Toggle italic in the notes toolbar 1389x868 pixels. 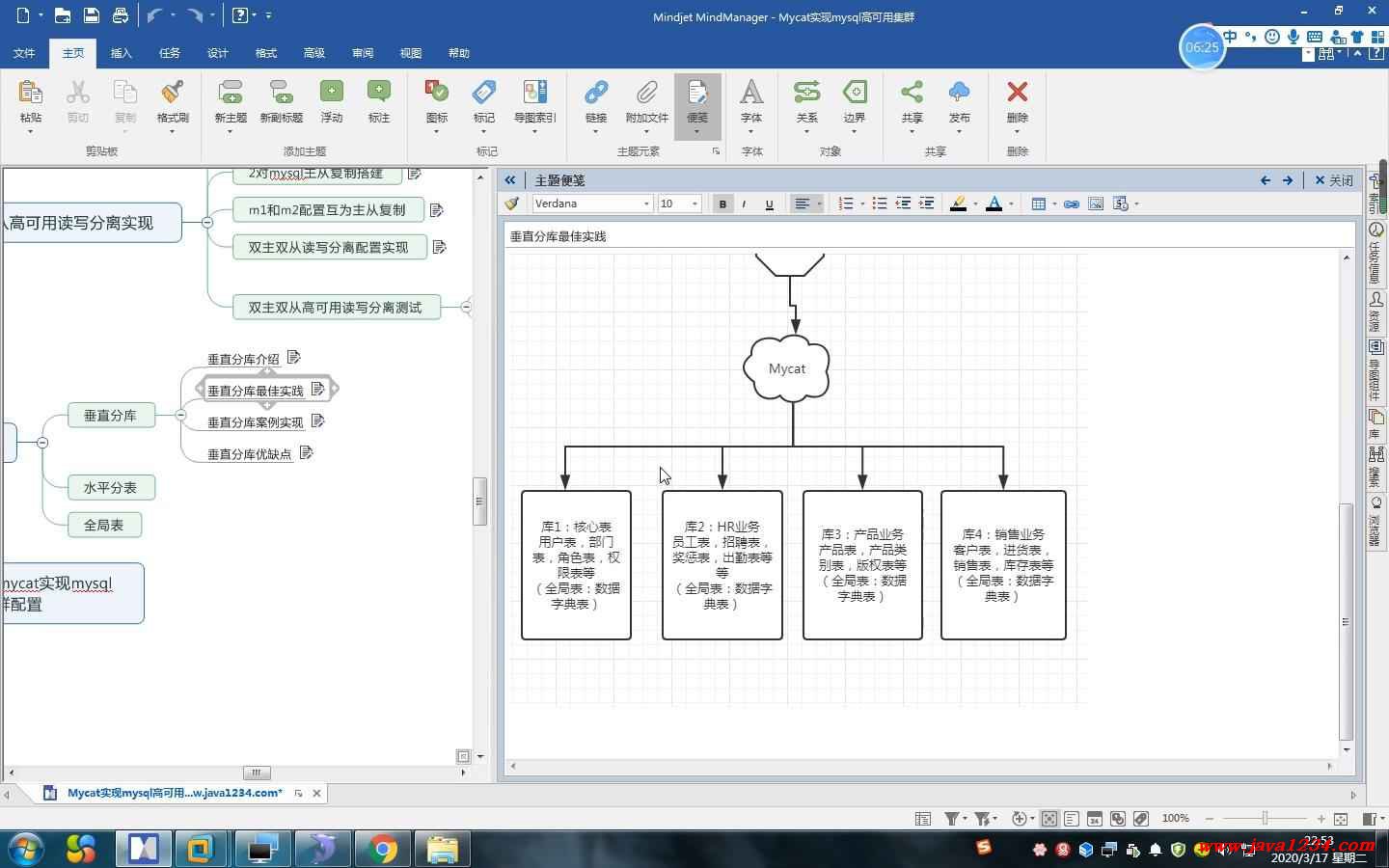[745, 203]
